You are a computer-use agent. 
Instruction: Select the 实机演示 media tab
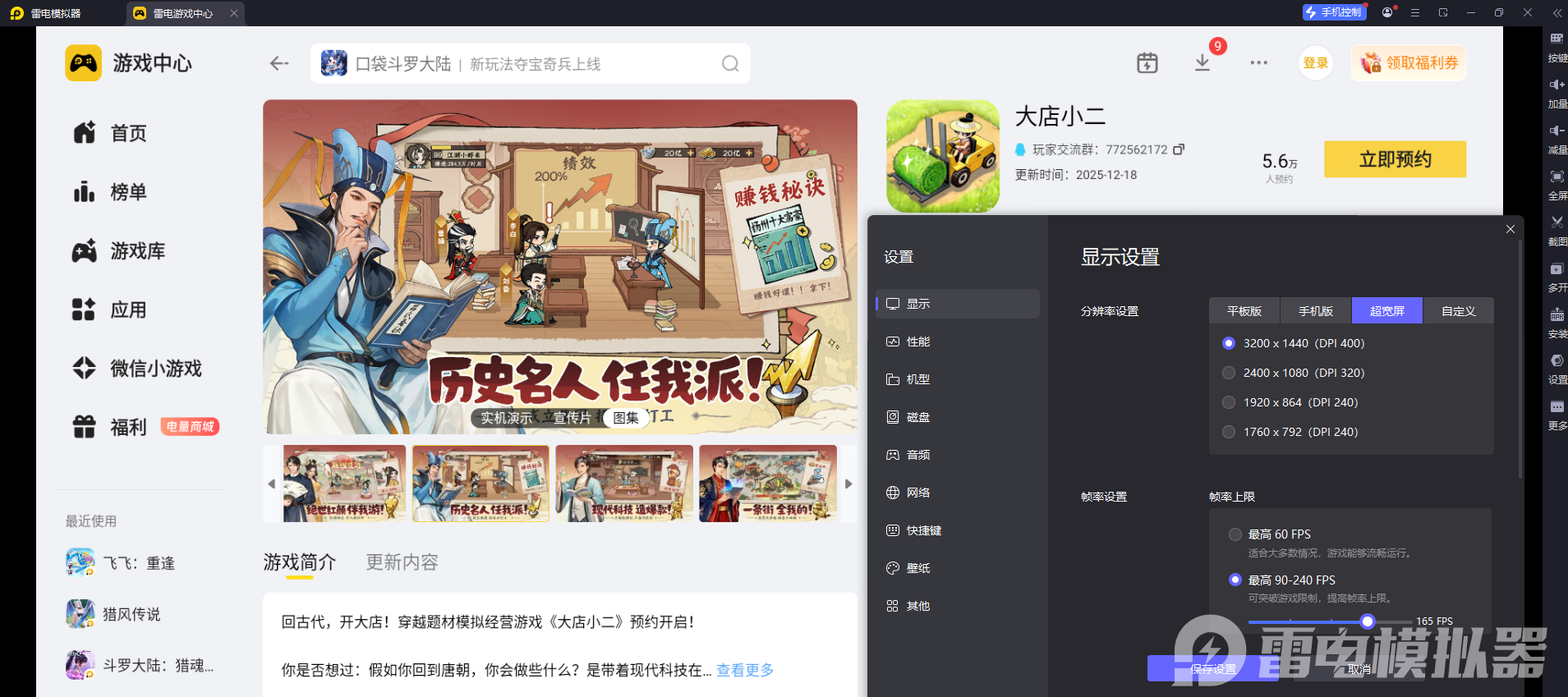[507, 418]
